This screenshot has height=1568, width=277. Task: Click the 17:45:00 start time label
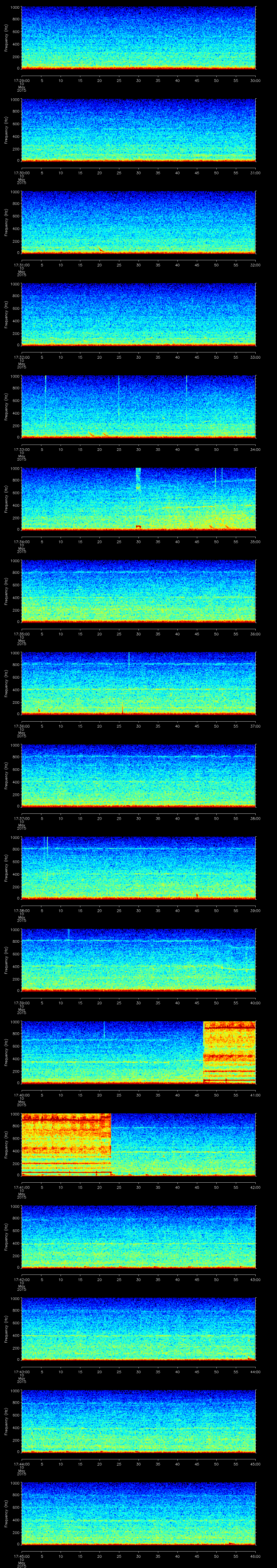pyautogui.click(x=21, y=1556)
